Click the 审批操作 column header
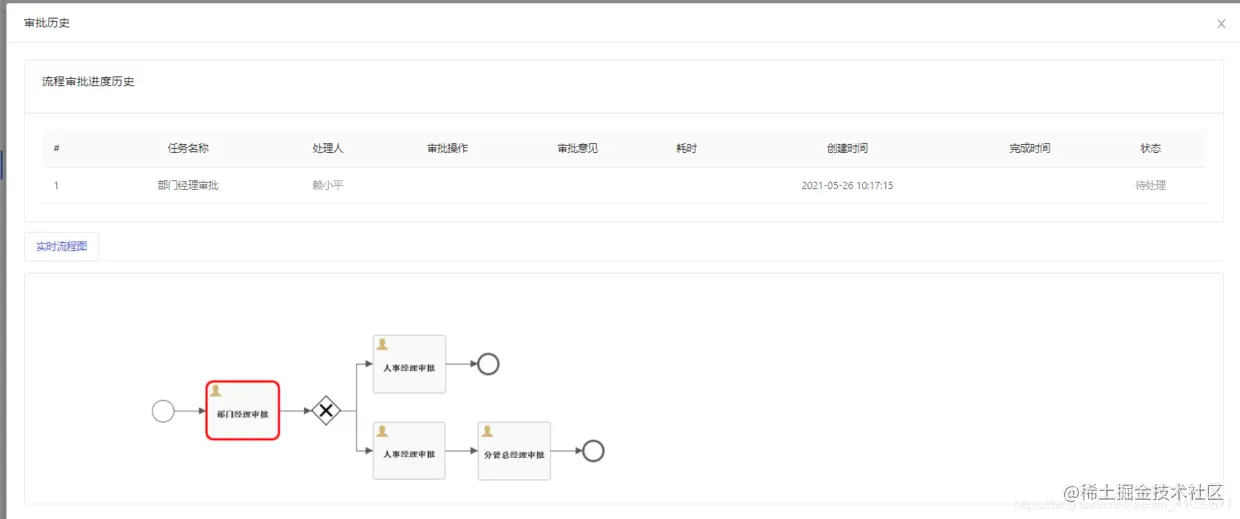Screen dimensions: 1240x519 click(x=447, y=148)
